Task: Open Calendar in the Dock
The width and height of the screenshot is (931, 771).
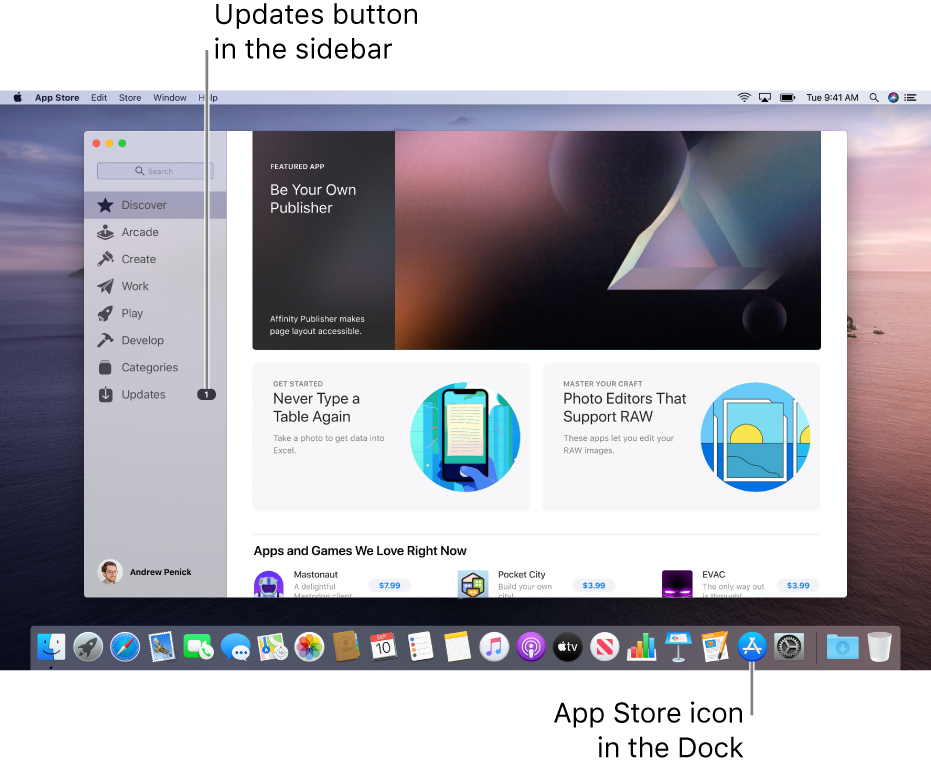Action: pos(383,646)
